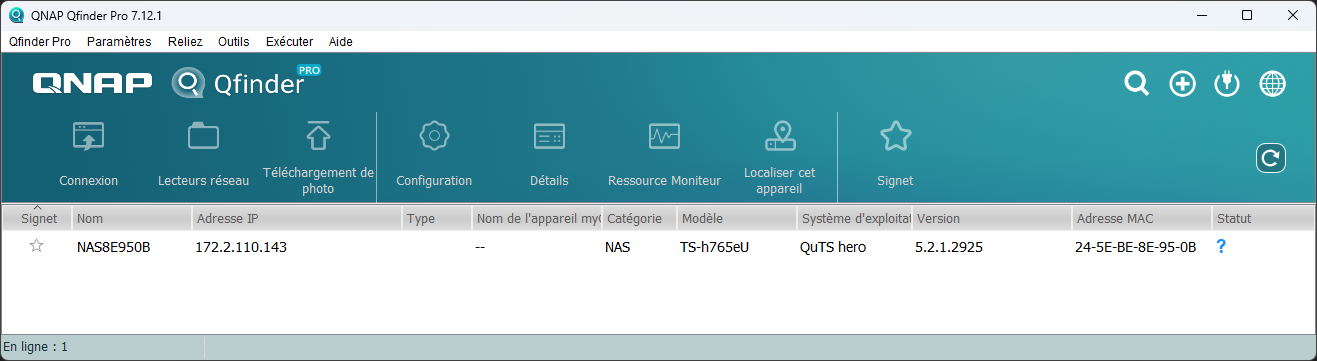Sort by Nom de l'appareil myQNAPcloud column

537,218
